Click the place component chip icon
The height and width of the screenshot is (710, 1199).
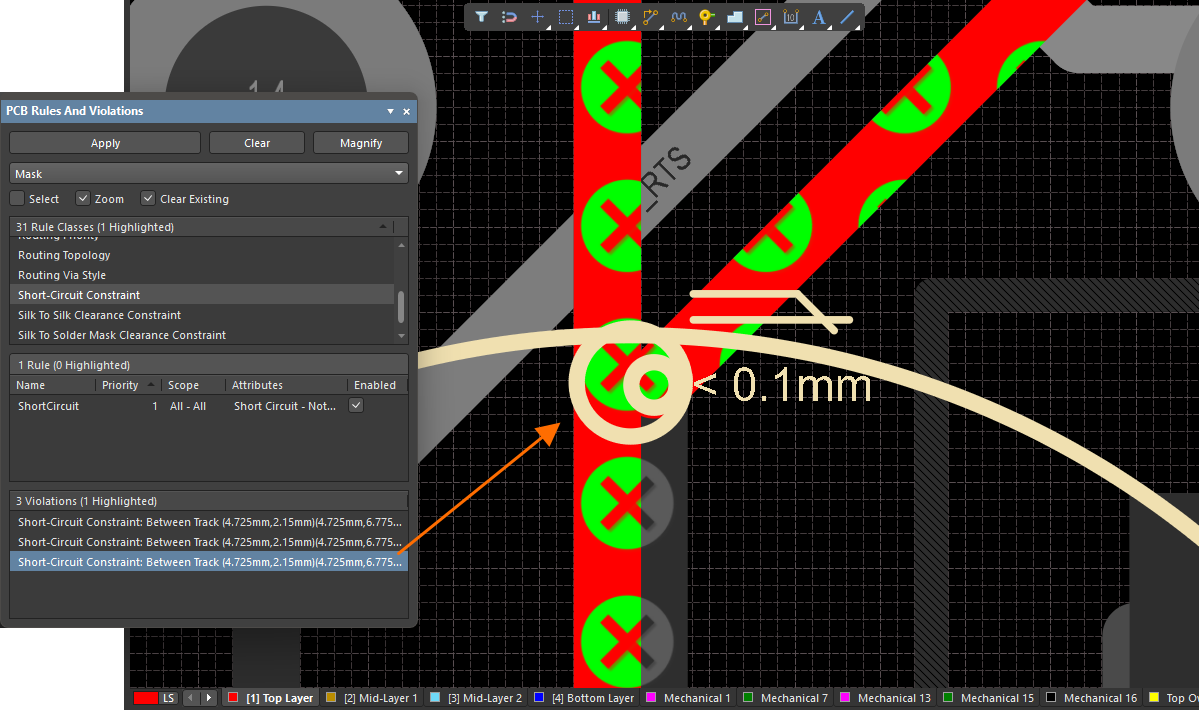click(x=622, y=16)
